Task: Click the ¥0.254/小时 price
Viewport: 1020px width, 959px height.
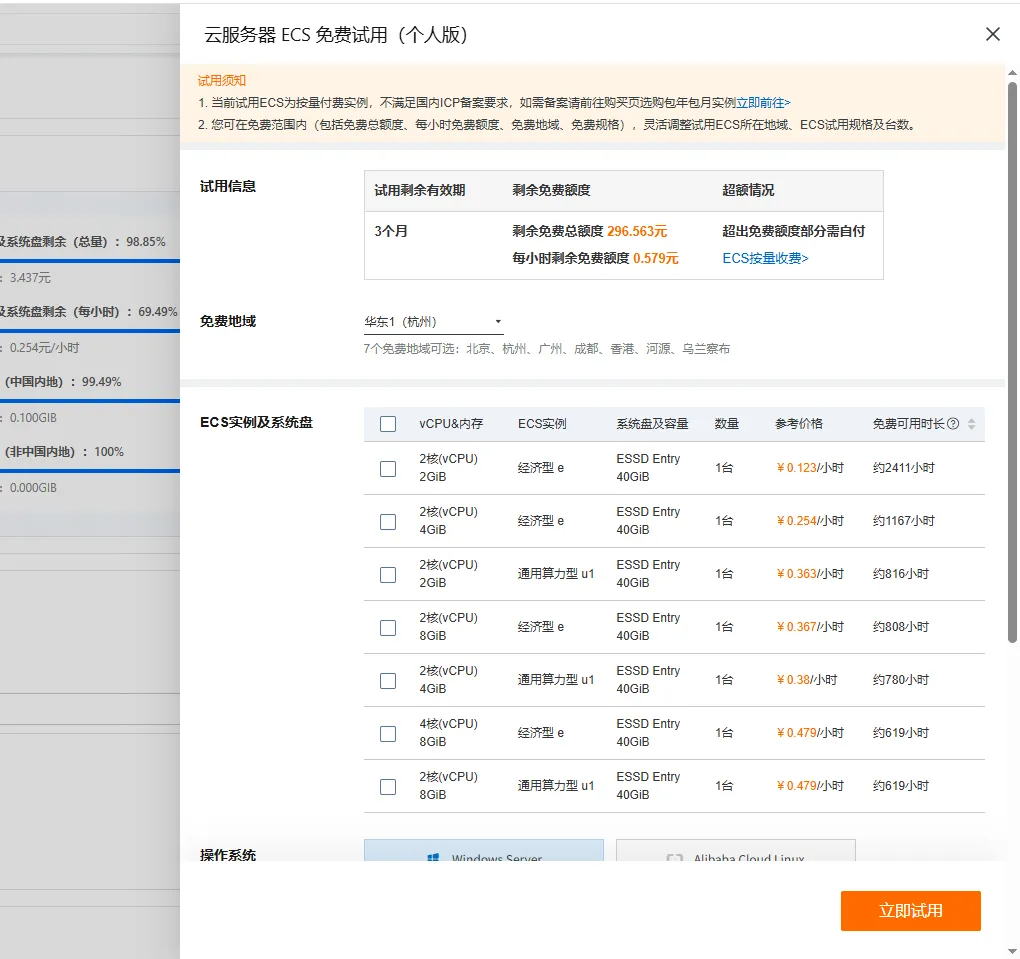Action: point(810,521)
